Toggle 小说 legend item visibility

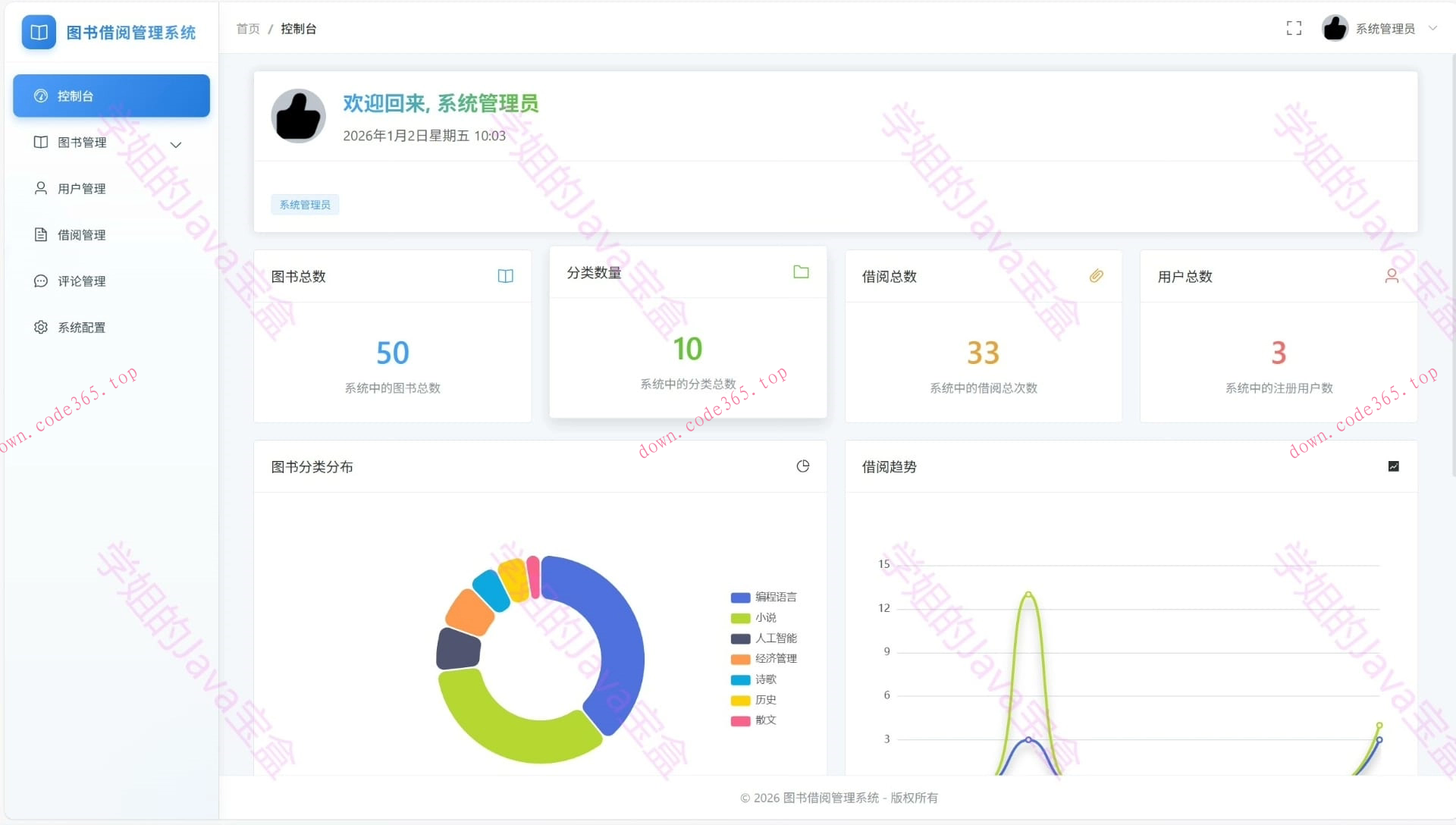click(x=765, y=618)
